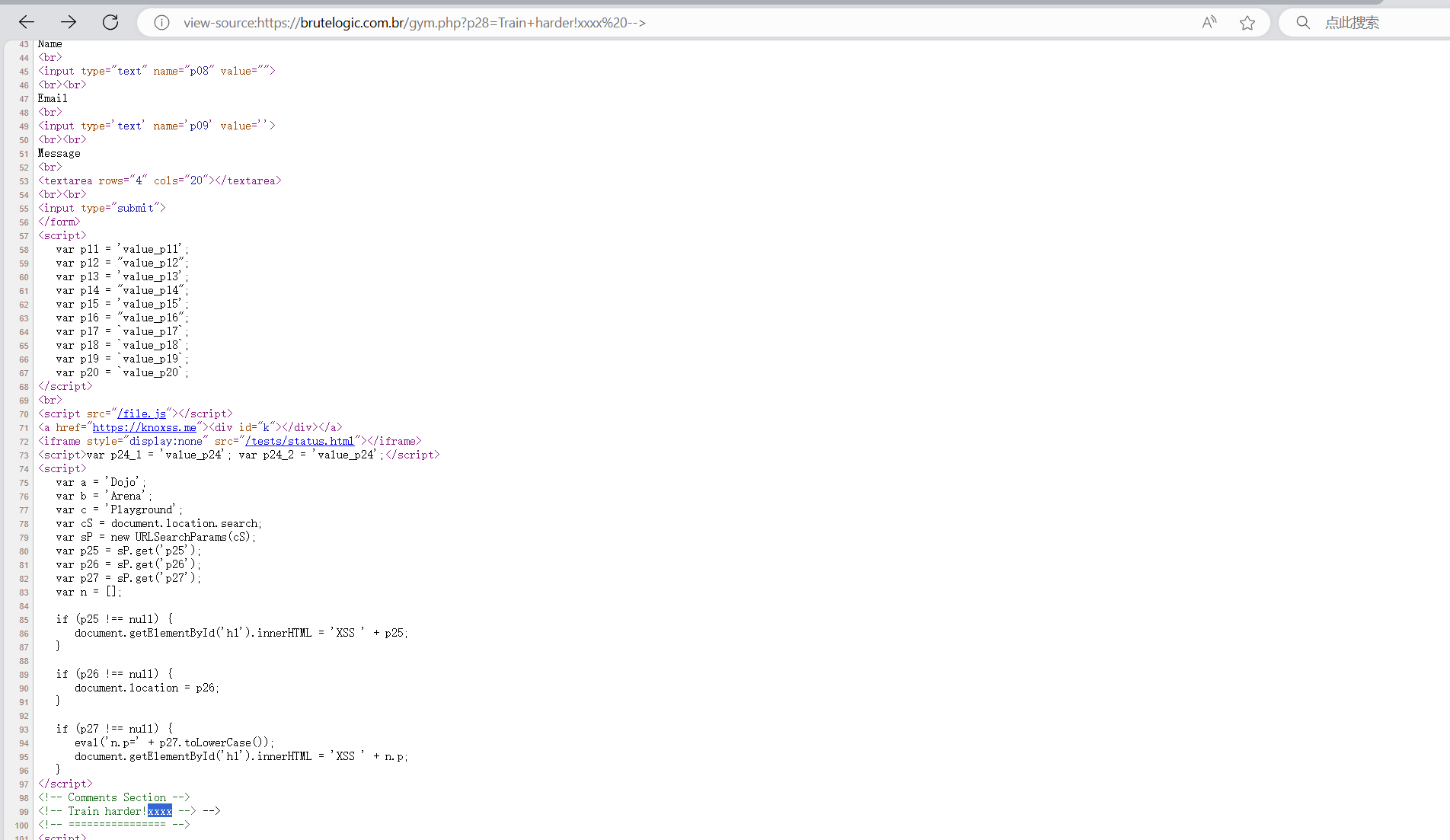Click the search magnifier icon
1450x840 pixels.
pyautogui.click(x=1303, y=23)
